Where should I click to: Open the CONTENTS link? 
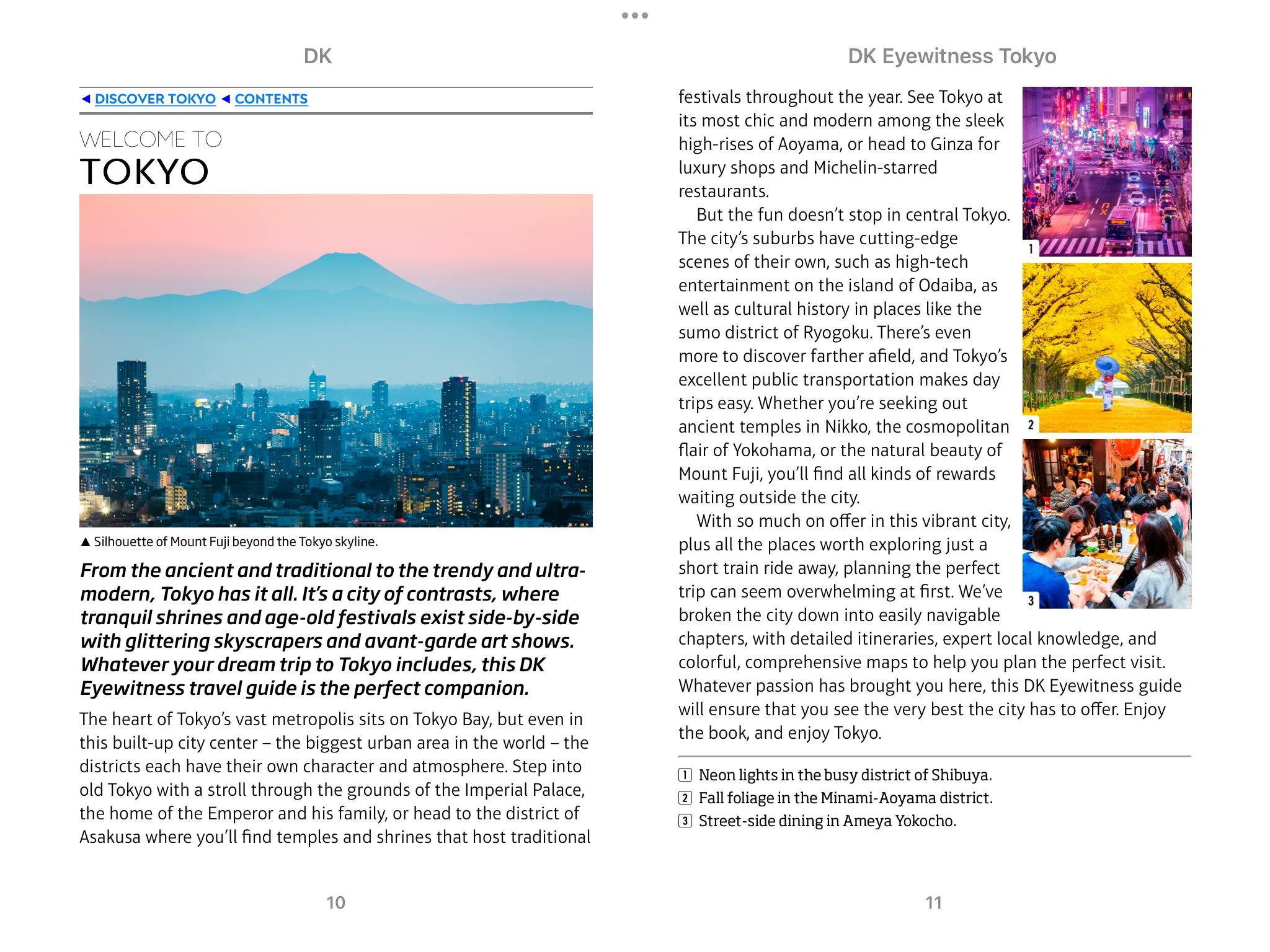click(271, 99)
